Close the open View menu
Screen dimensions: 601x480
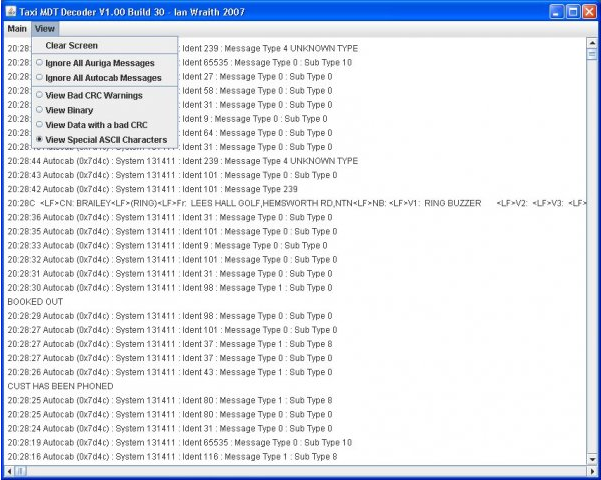click(x=44, y=29)
